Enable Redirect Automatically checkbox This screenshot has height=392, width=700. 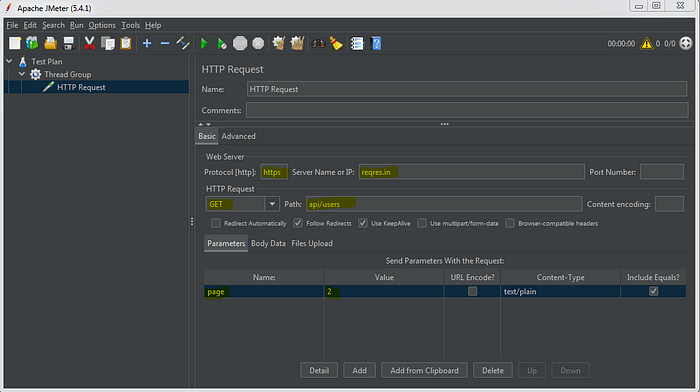click(216, 223)
